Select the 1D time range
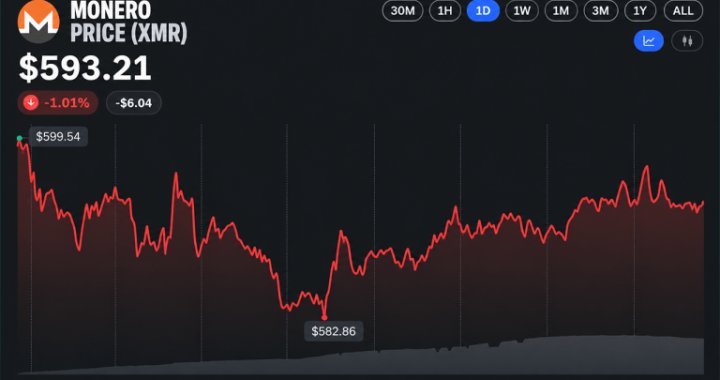Screen dimensions: 720x380 click(483, 11)
